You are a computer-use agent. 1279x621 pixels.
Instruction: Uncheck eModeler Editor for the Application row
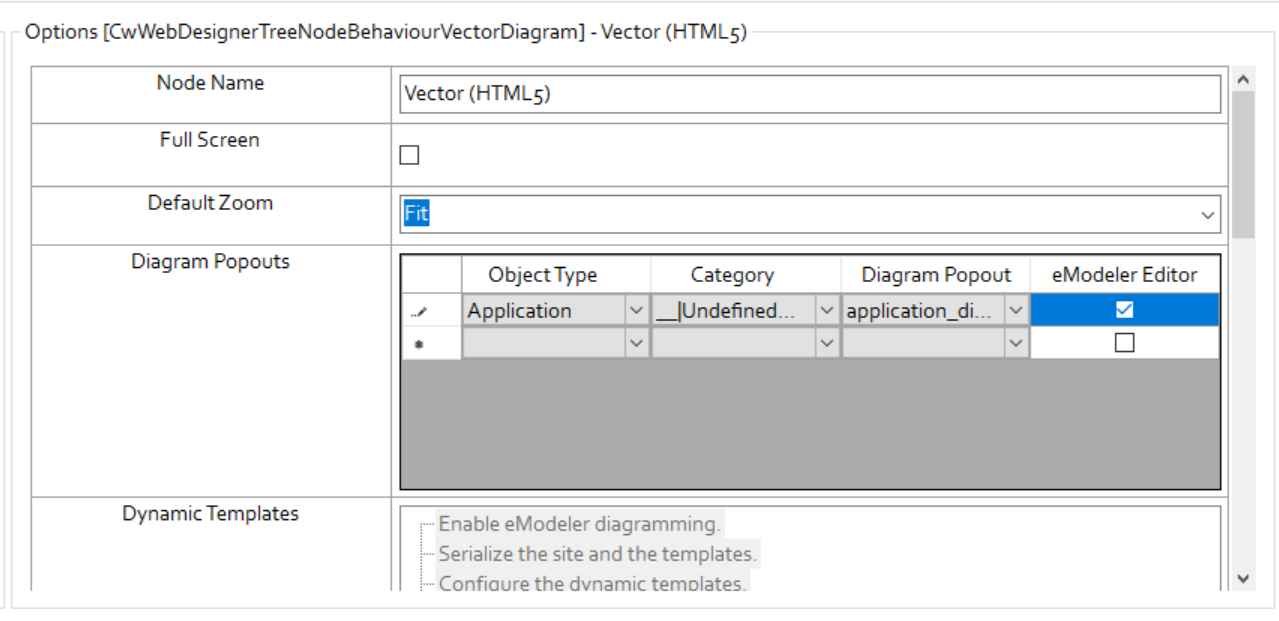1124,310
